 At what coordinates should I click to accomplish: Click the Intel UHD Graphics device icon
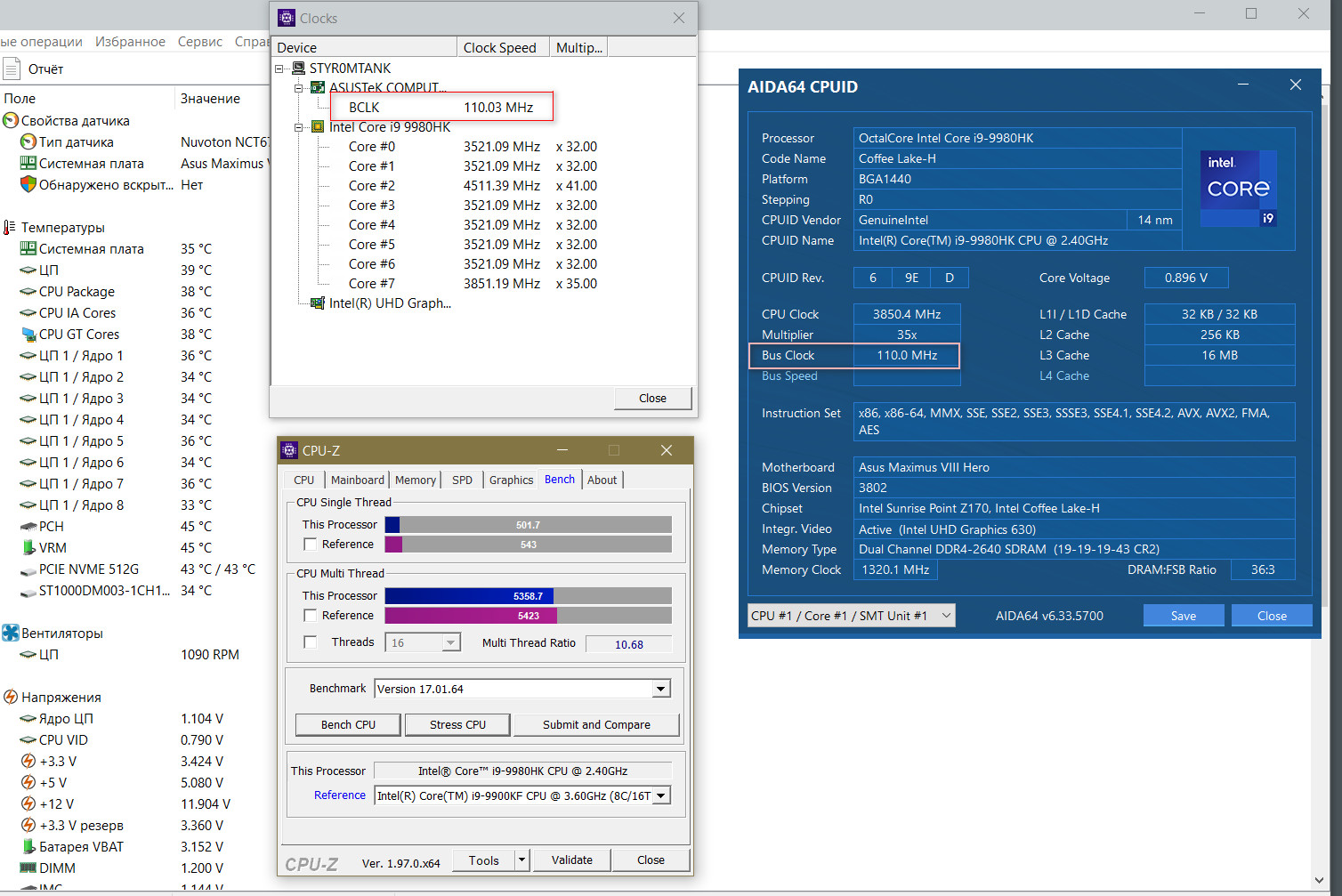(318, 303)
